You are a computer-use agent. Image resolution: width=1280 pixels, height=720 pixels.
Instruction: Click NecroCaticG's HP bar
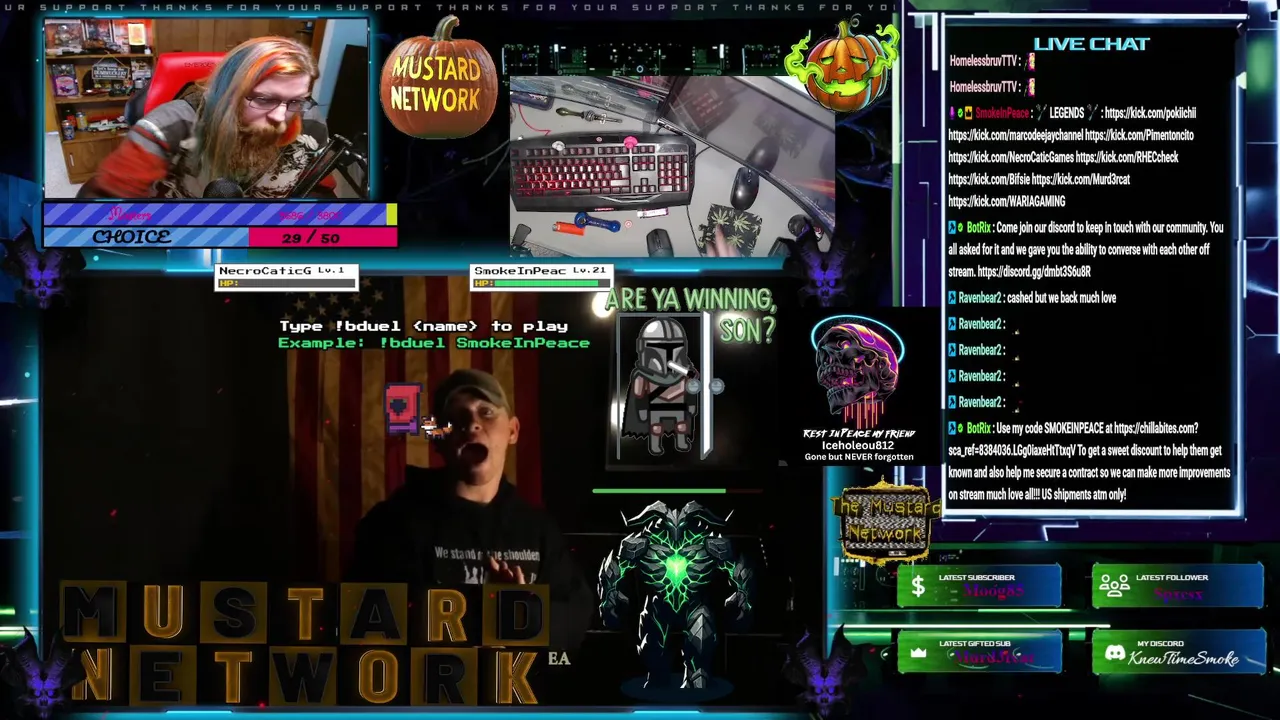pyautogui.click(x=287, y=283)
